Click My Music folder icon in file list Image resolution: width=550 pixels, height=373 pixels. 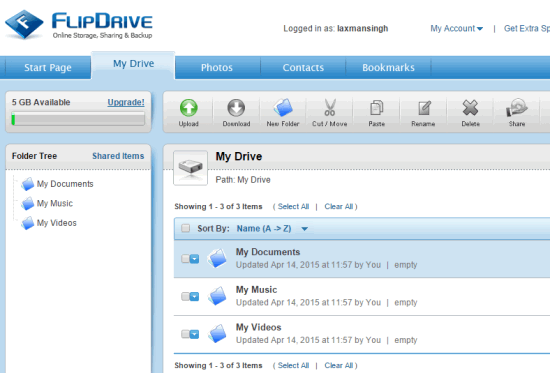click(217, 296)
